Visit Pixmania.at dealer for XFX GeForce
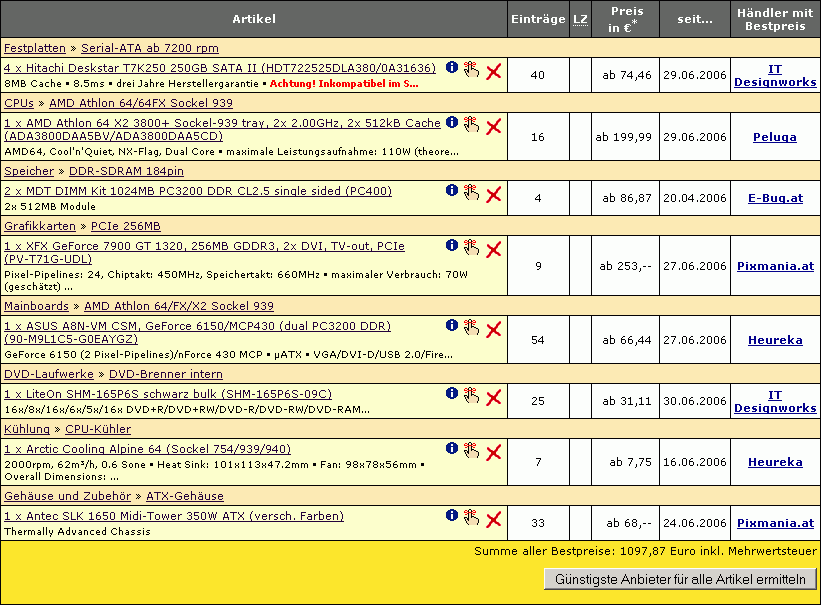Image resolution: width=821 pixels, height=605 pixels. click(x=775, y=266)
